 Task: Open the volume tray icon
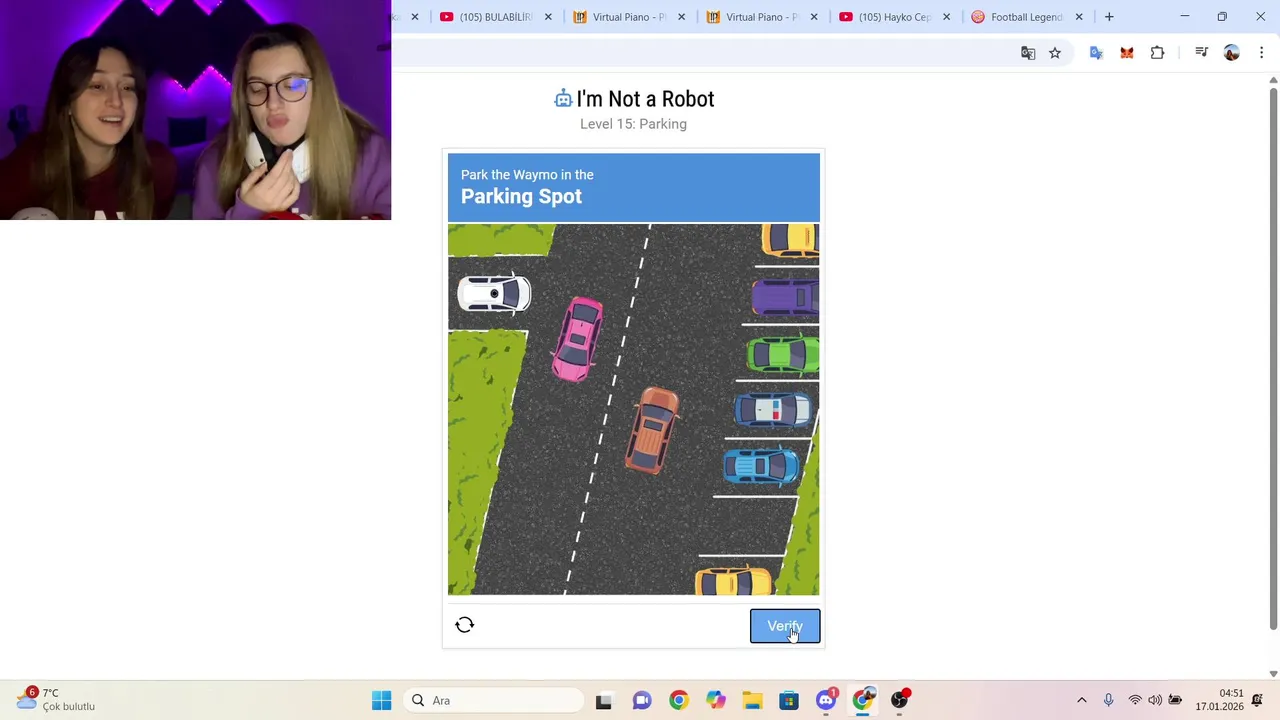[x=1155, y=700]
